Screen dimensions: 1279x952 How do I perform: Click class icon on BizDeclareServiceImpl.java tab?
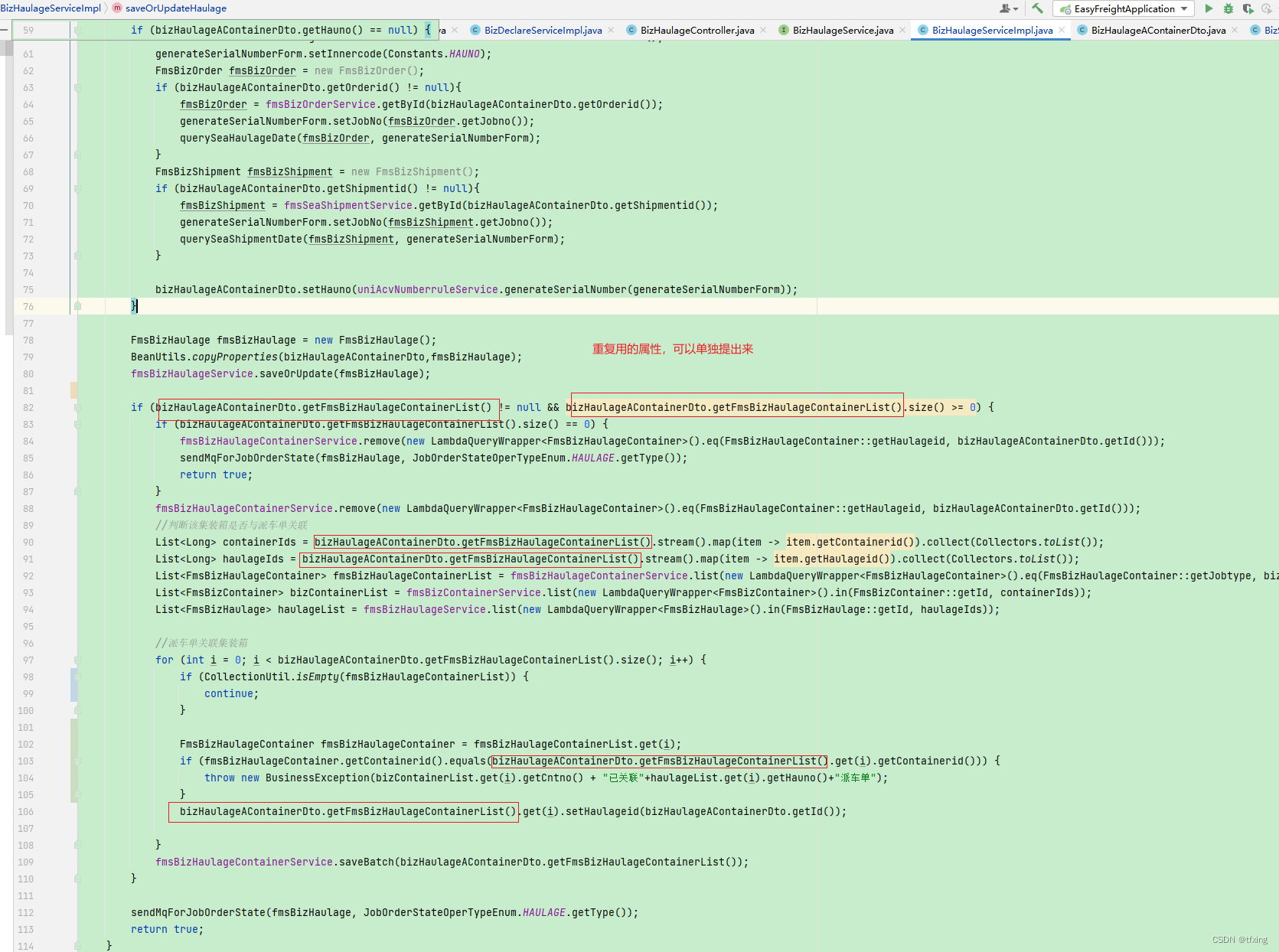tap(475, 30)
